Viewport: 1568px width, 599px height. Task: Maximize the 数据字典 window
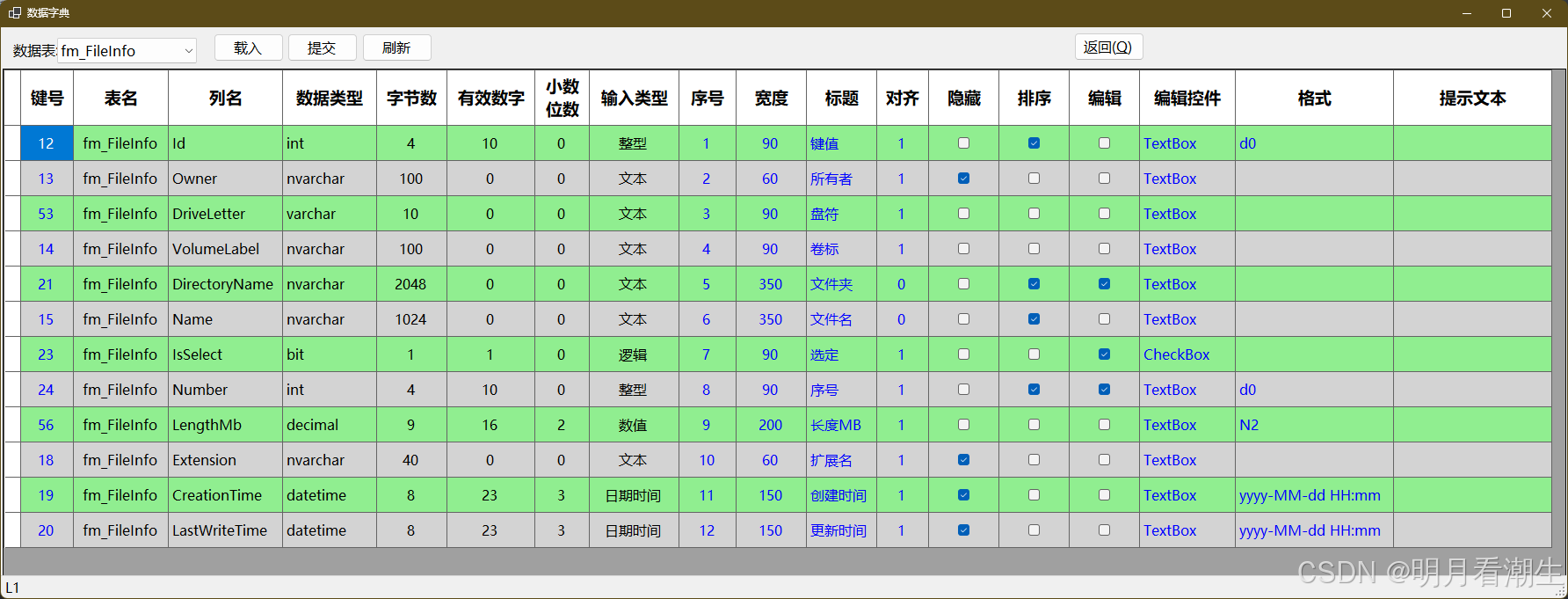[1506, 13]
